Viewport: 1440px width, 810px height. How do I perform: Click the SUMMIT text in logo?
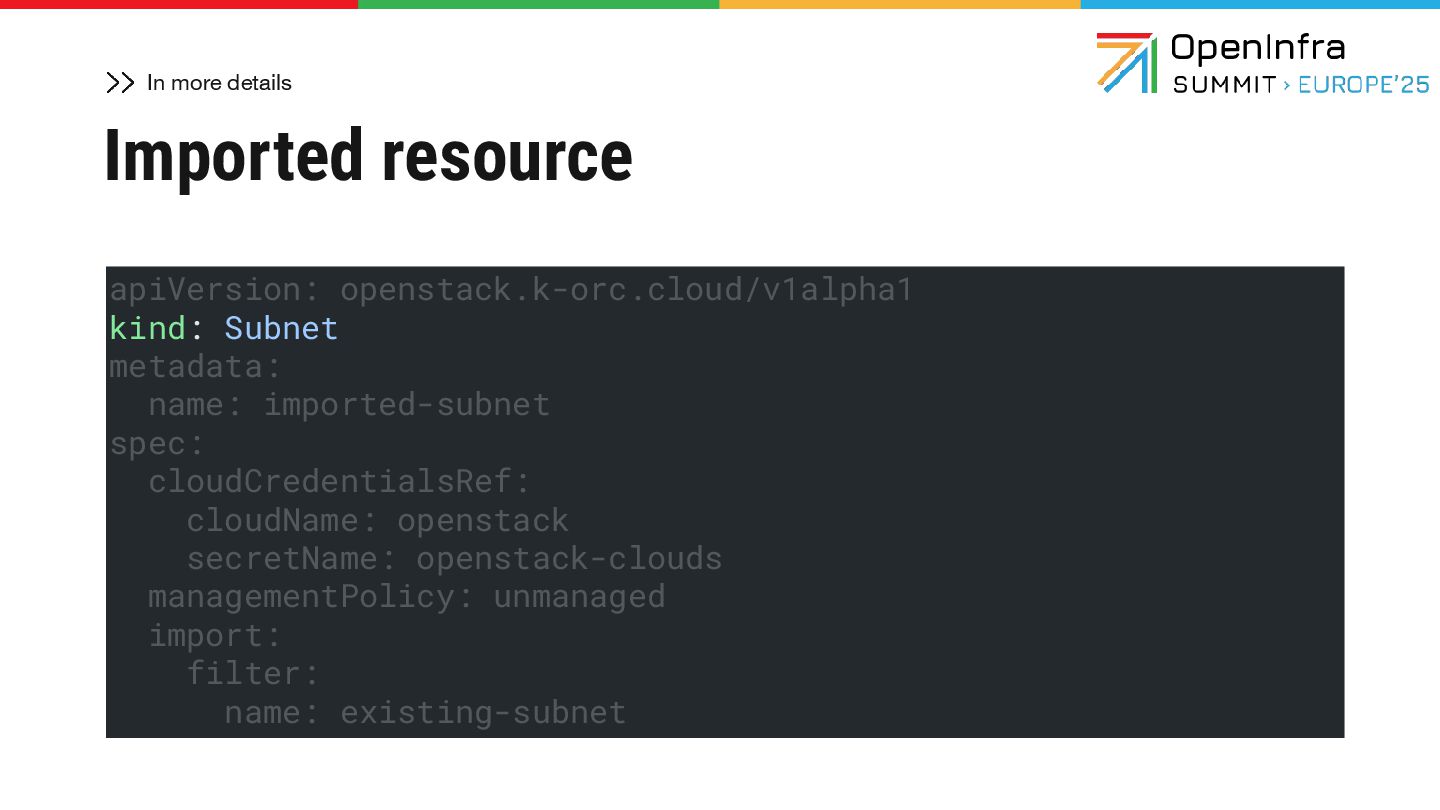click(1224, 85)
